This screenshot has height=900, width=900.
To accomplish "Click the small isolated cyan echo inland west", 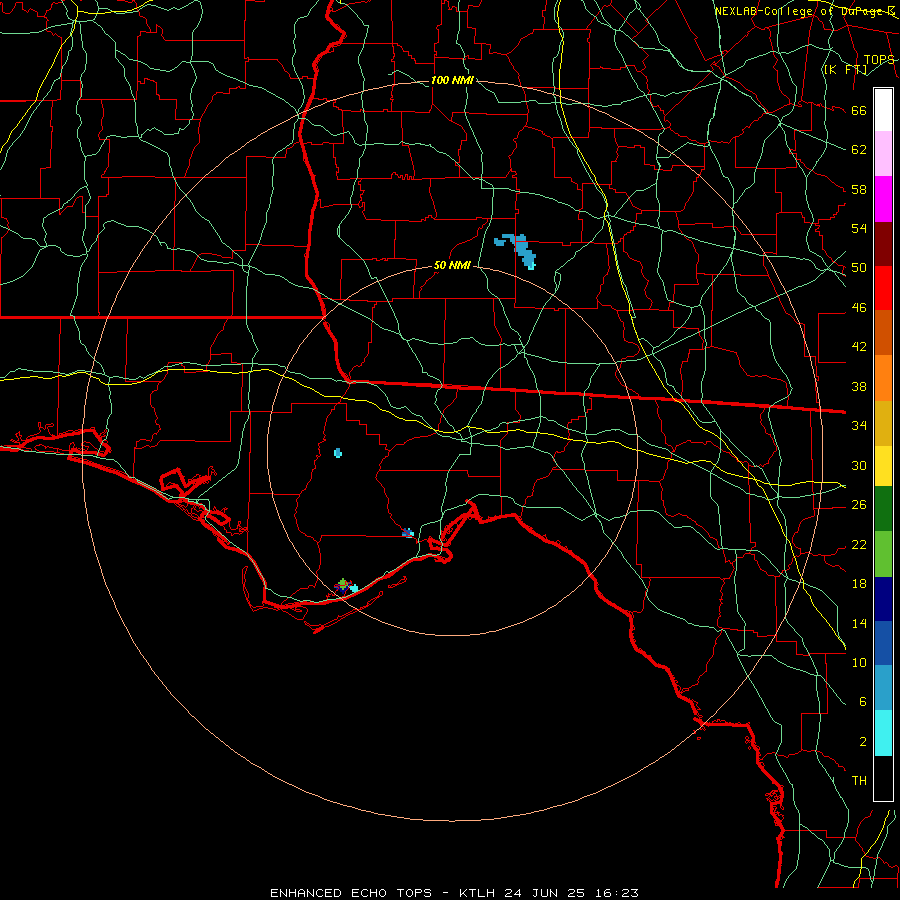I will pyautogui.click(x=338, y=453).
